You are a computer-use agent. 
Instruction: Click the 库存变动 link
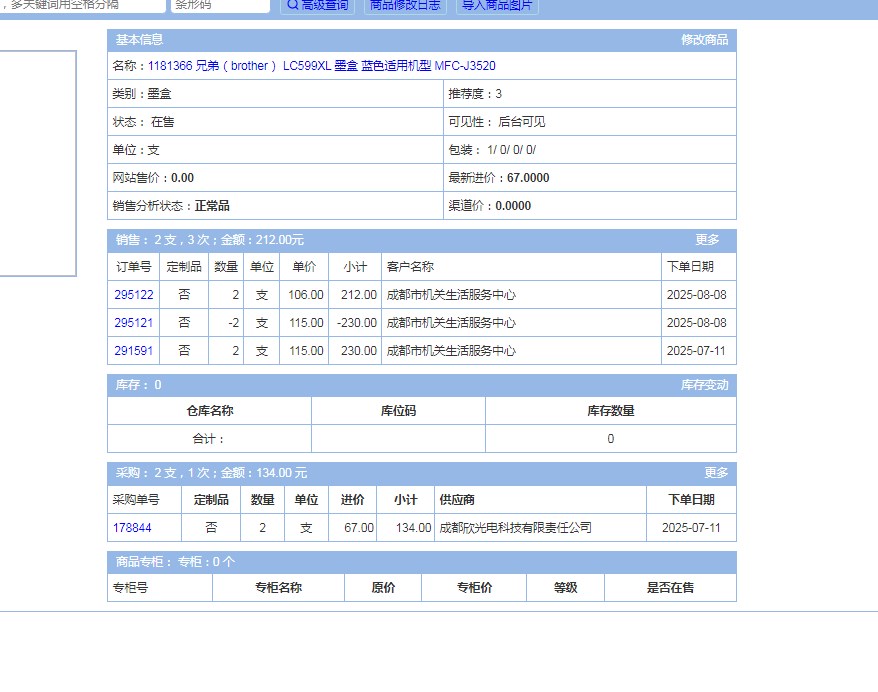(x=704, y=385)
